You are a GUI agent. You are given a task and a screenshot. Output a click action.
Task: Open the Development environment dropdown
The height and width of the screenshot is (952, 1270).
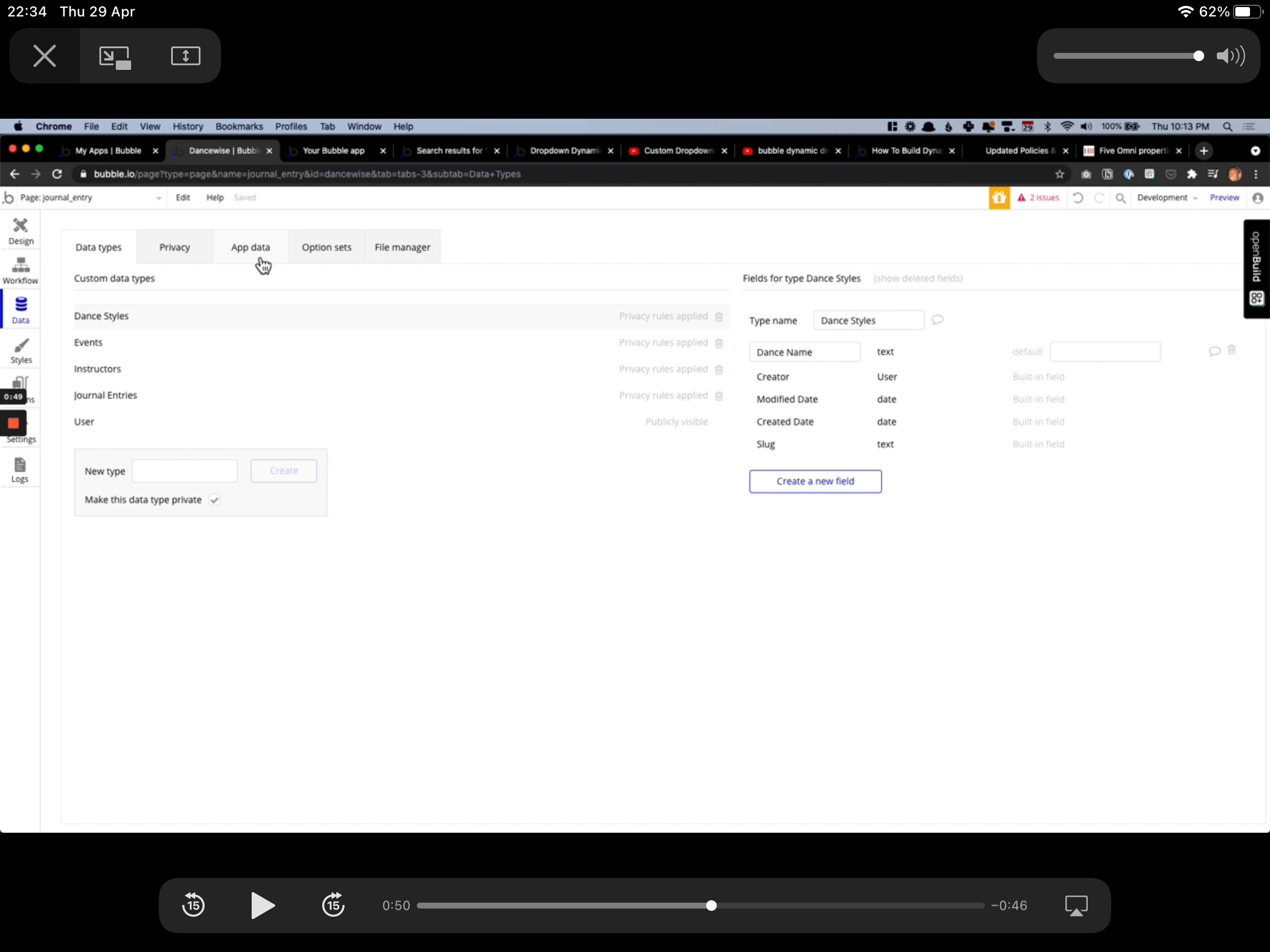[x=1165, y=197]
